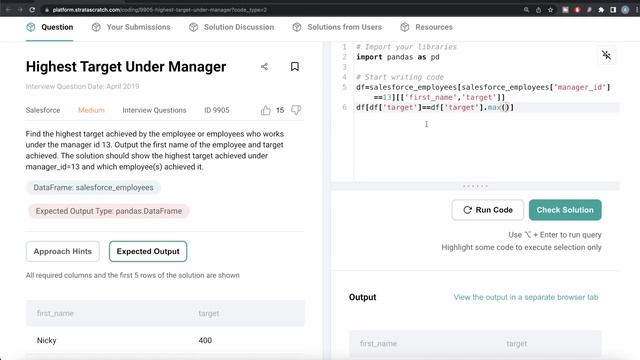640x360 pixels.
Task: Click the ID 9905 label
Action: (217, 110)
